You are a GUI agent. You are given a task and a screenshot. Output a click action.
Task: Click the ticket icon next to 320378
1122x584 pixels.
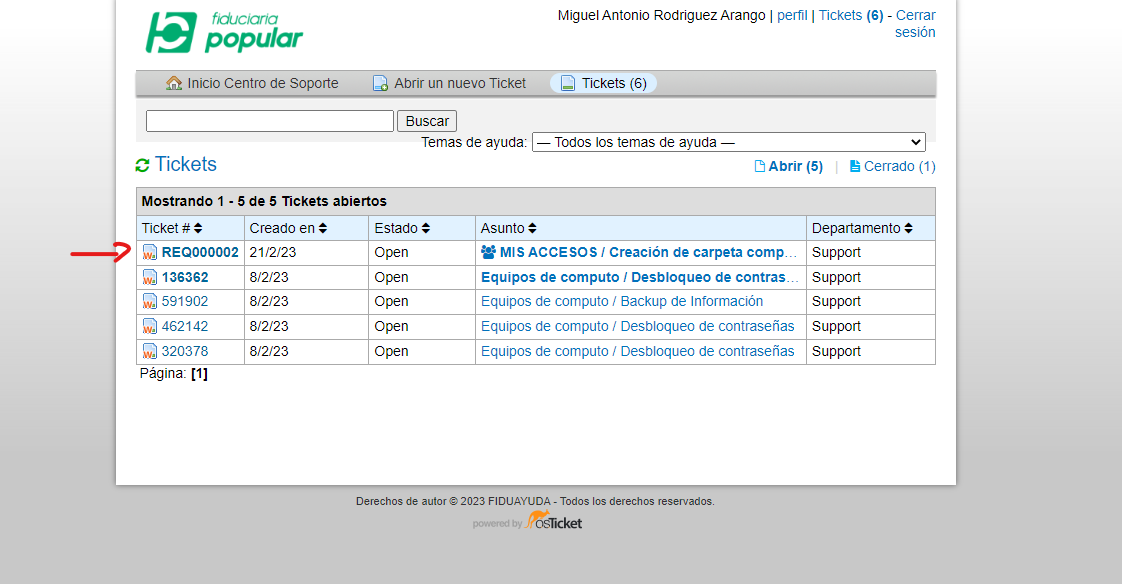(150, 351)
